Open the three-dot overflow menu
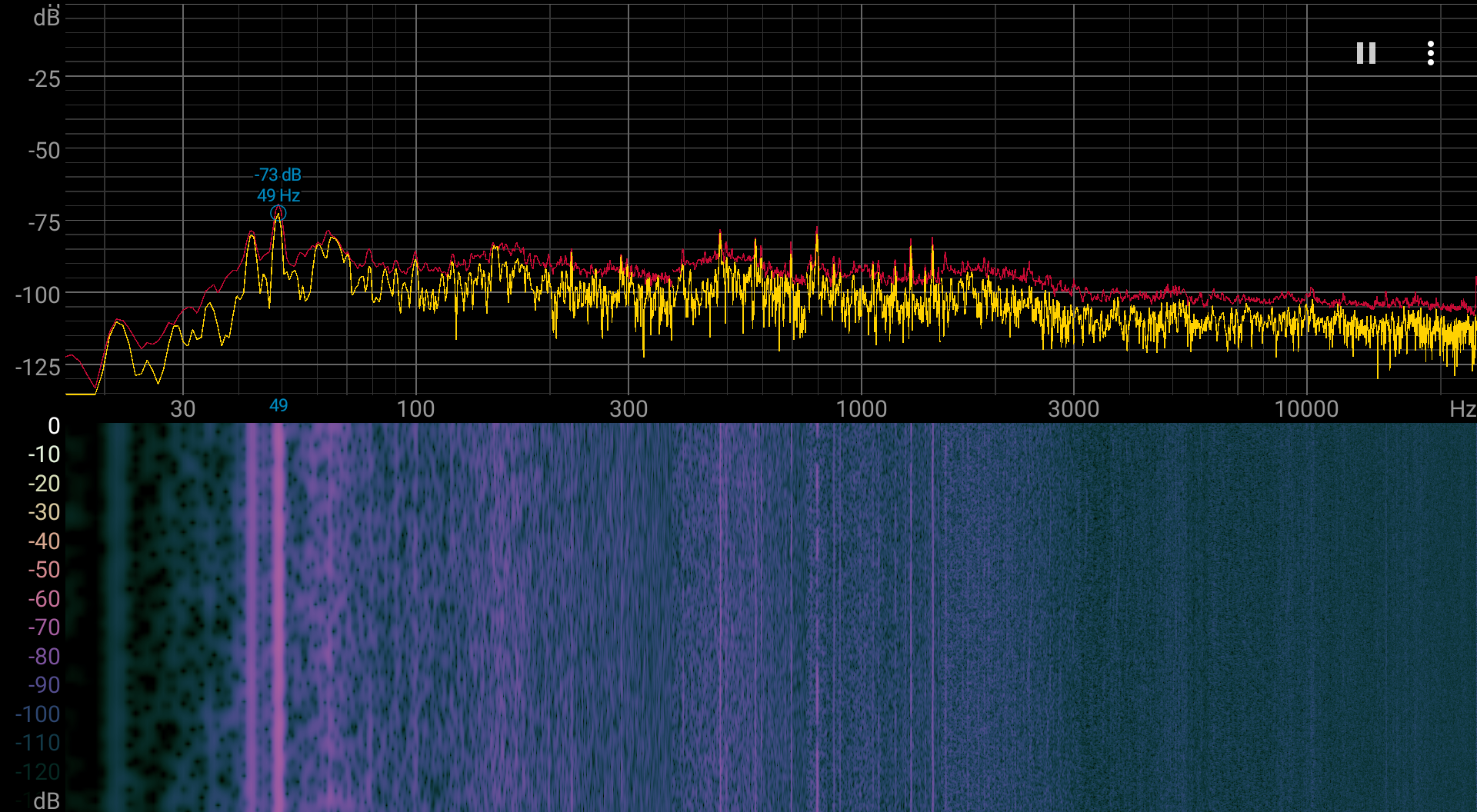Screen dimensions: 1477x812 click(1430, 53)
